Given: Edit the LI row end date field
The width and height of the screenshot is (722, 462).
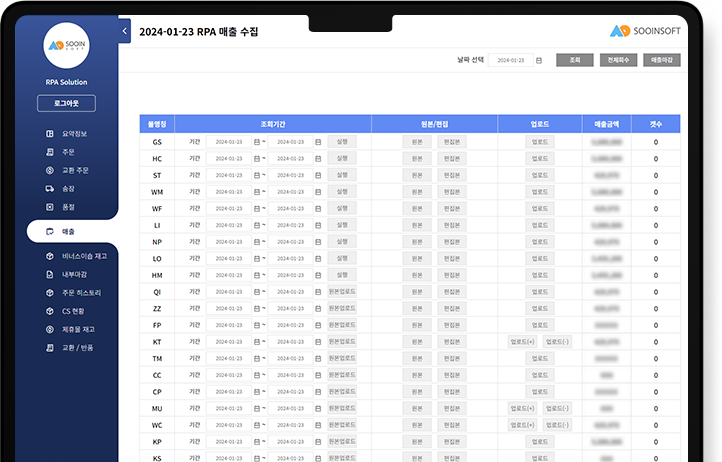Looking at the screenshot, I should (x=291, y=225).
